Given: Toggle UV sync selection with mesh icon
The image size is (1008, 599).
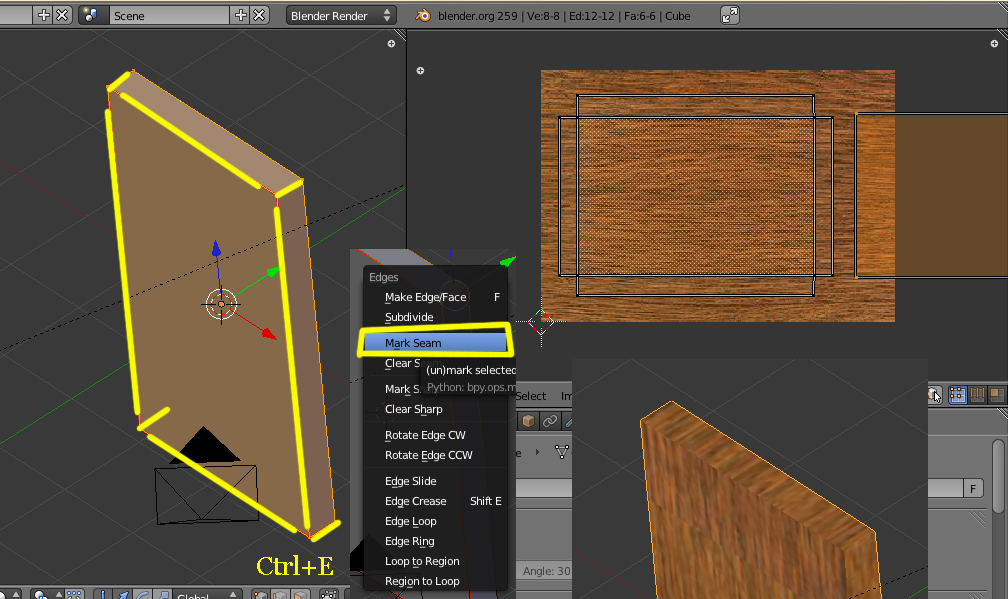Looking at the screenshot, I should click(x=934, y=395).
